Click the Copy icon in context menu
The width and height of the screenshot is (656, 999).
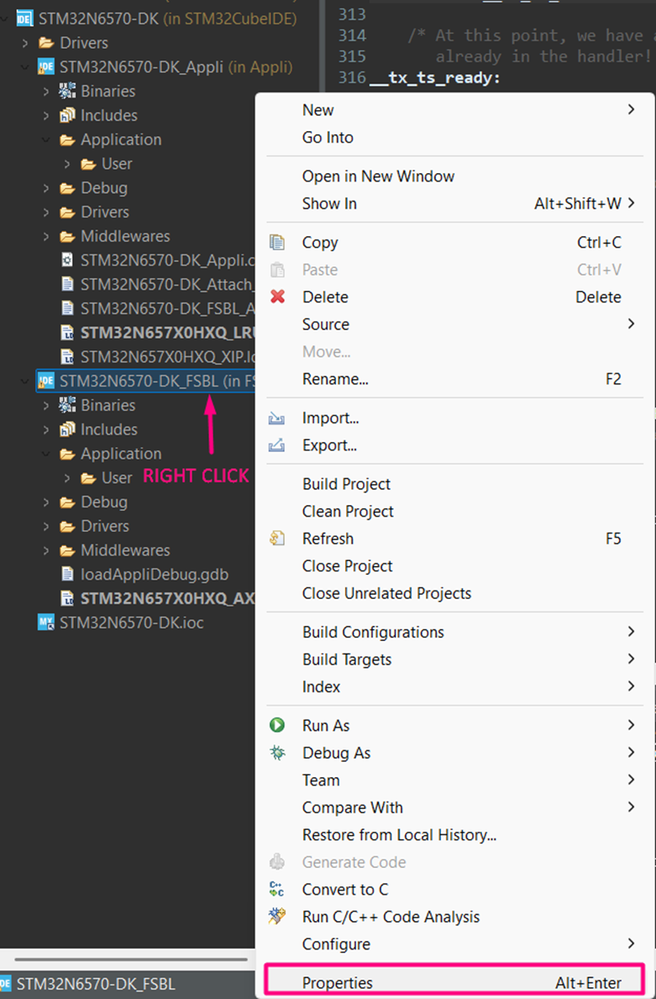[x=278, y=242]
